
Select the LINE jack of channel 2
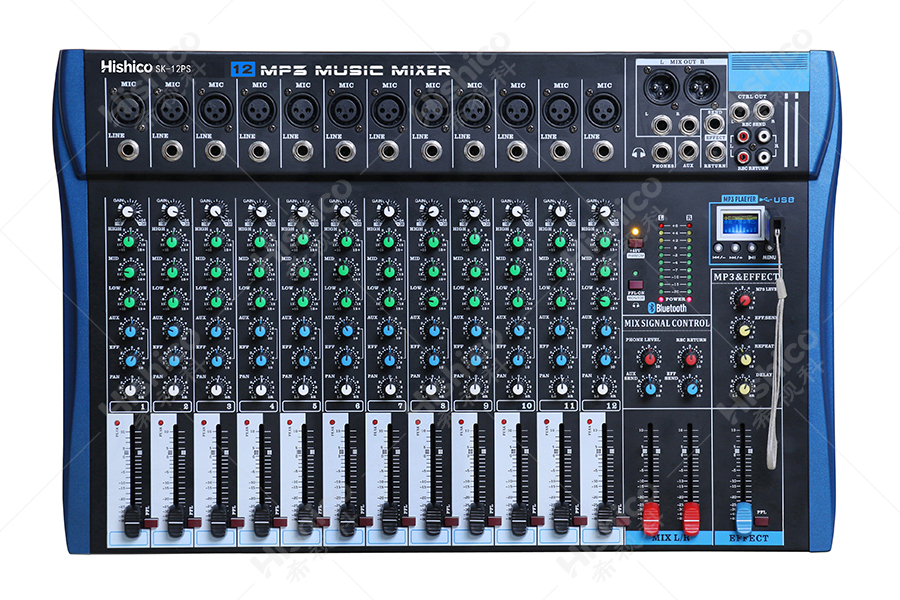pos(172,150)
